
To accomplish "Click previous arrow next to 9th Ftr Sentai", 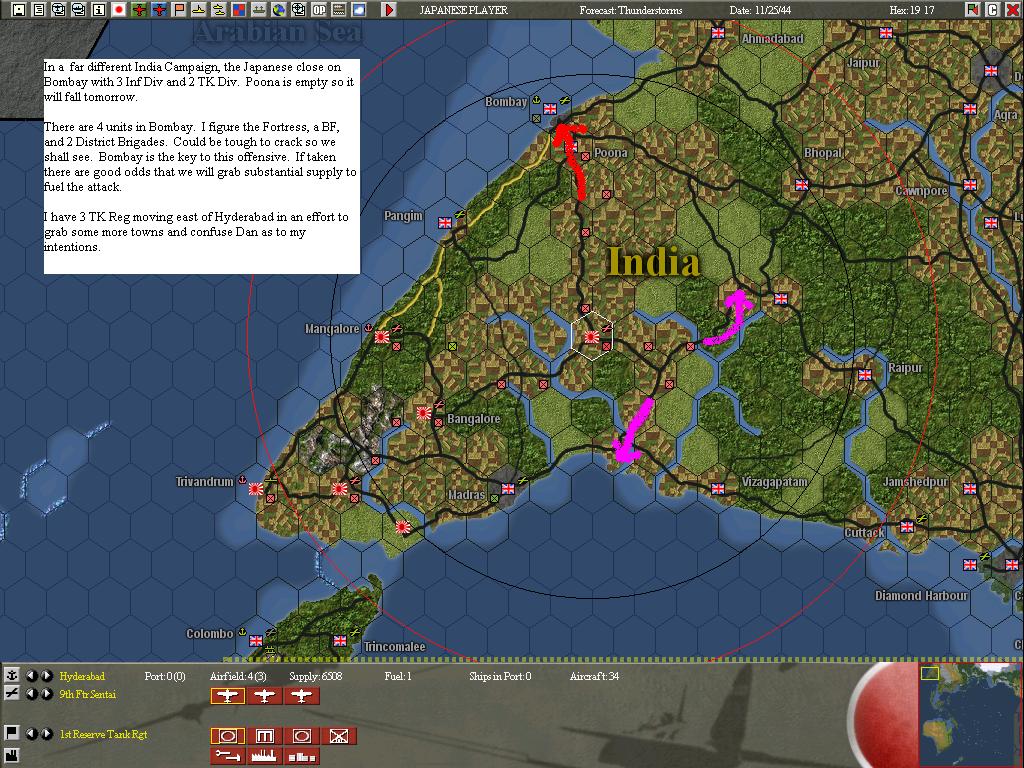I will coord(31,694).
